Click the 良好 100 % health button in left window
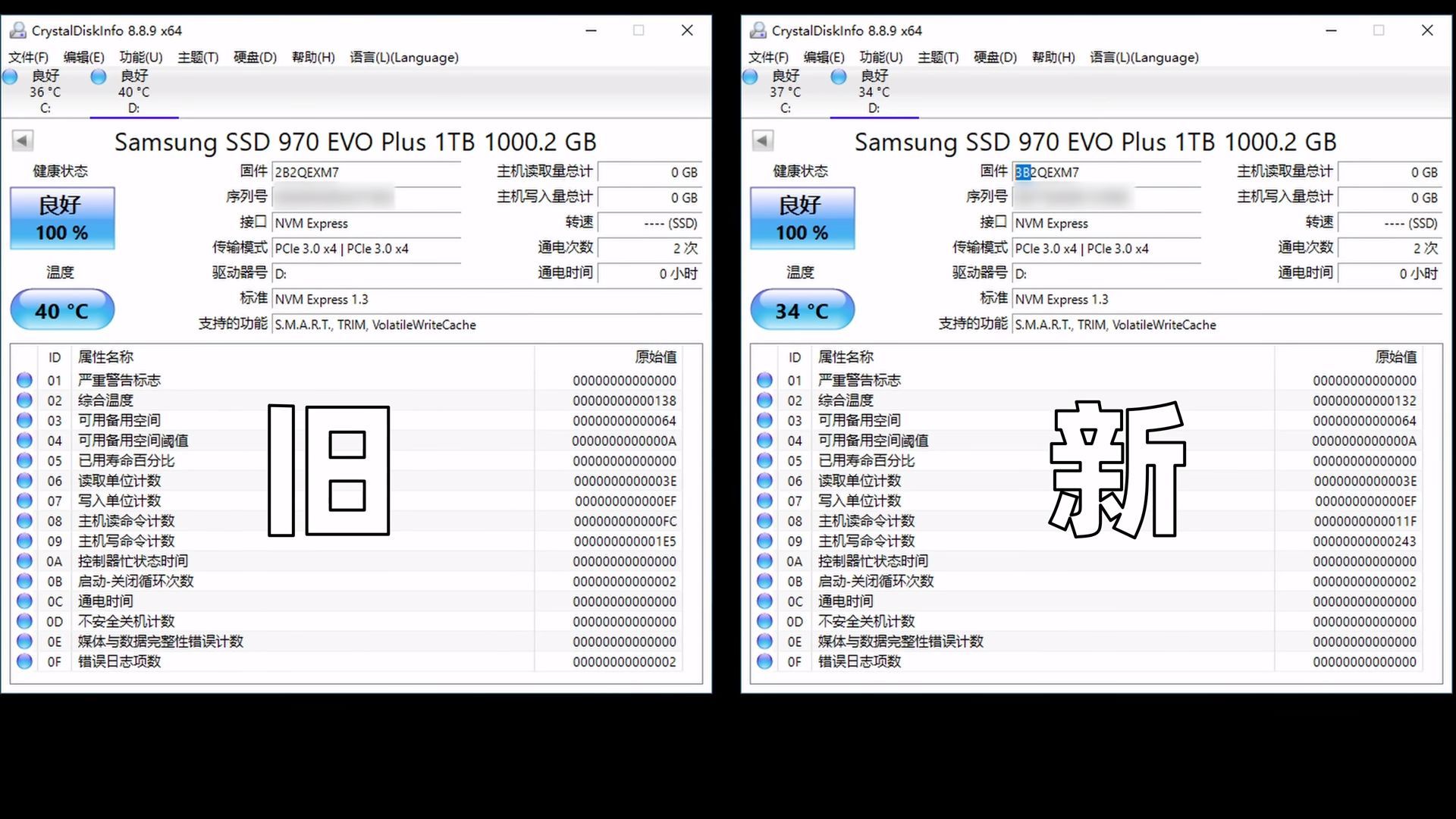 62,218
